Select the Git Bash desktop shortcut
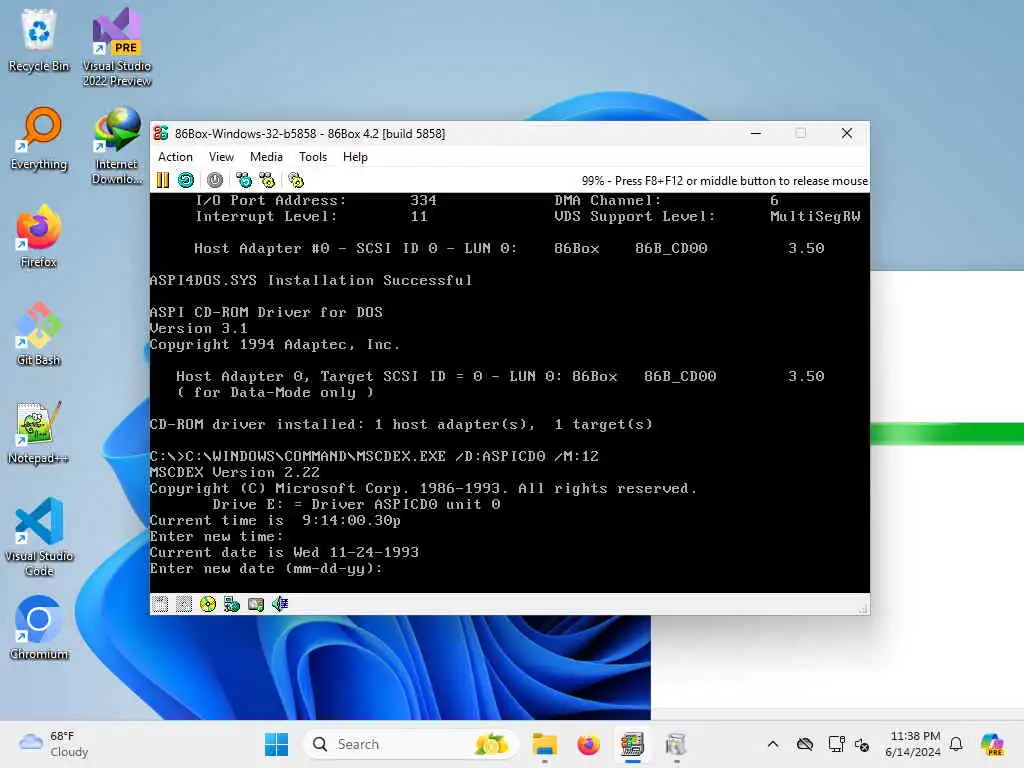 39,334
